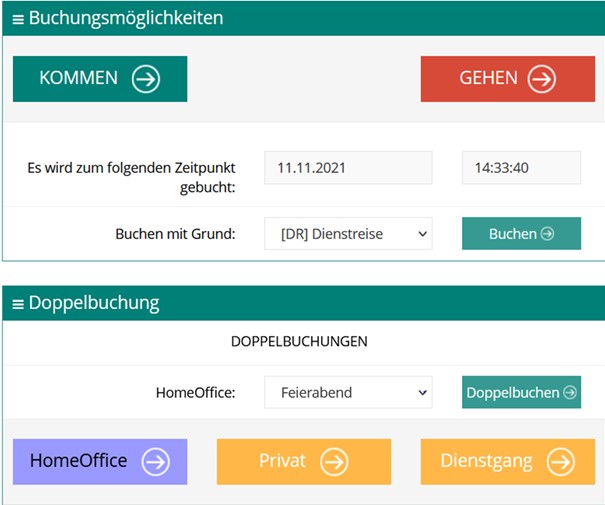Open the [DR] Dienstreise reason dropdown
This screenshot has width=605, height=505.
point(348,234)
